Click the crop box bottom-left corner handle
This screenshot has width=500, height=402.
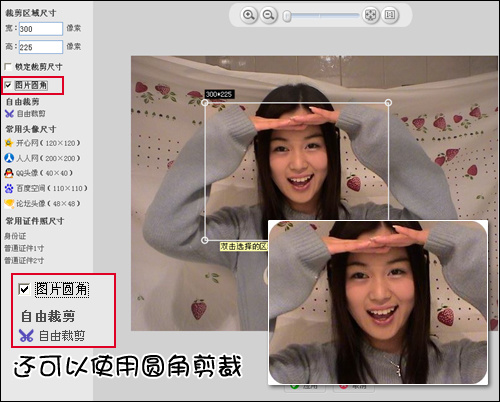[x=205, y=240]
